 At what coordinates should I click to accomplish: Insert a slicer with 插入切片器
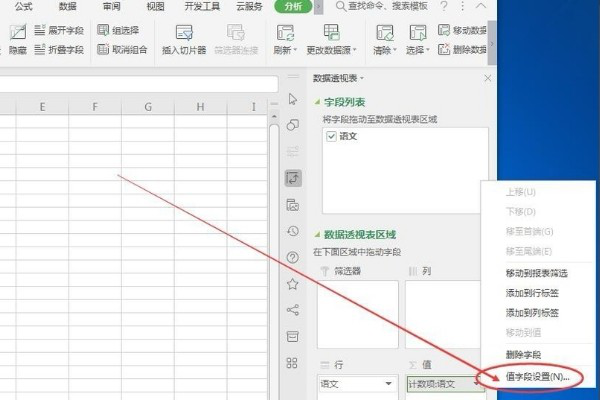click(x=184, y=40)
